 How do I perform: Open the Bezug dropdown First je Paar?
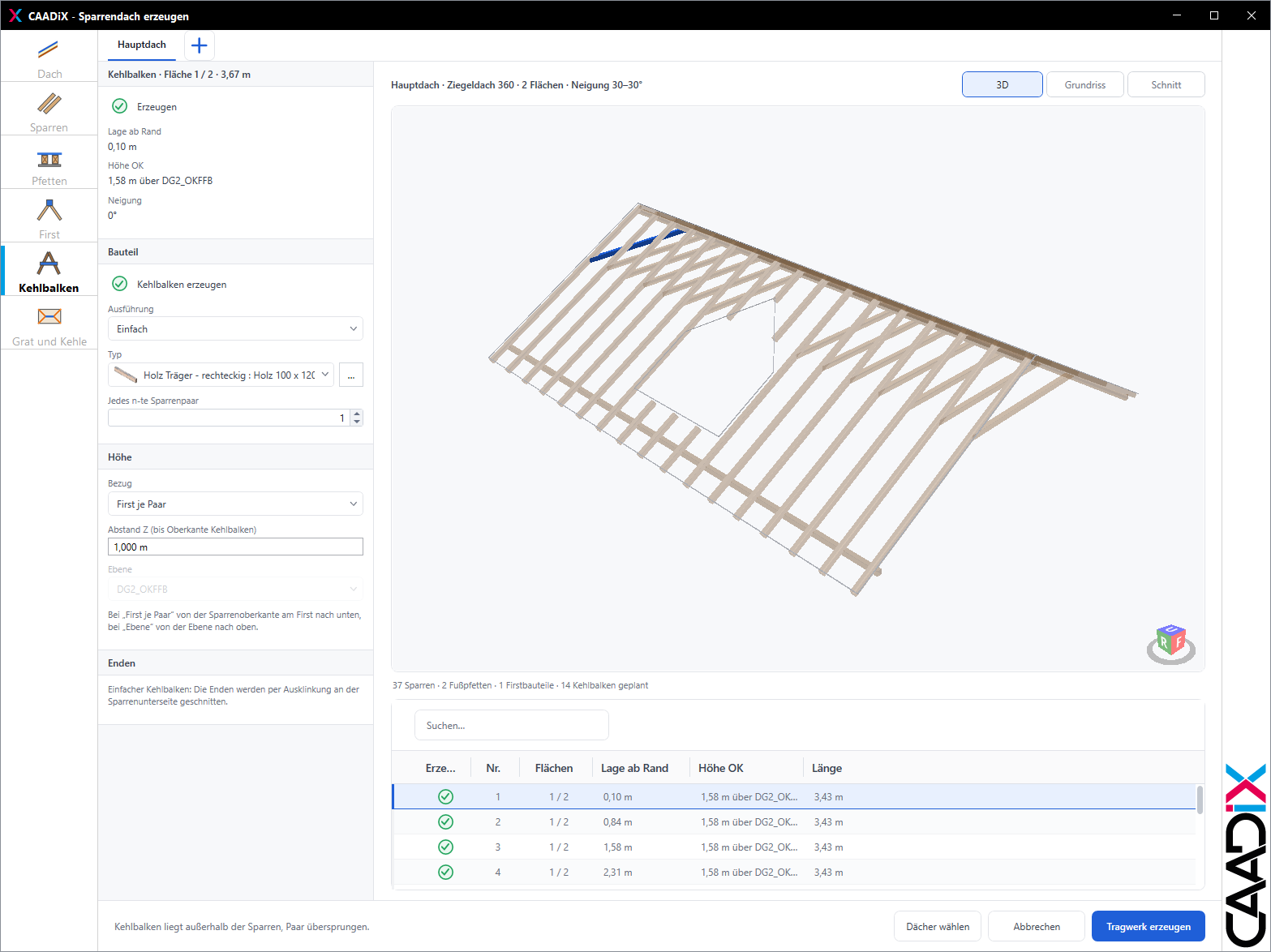(x=235, y=504)
